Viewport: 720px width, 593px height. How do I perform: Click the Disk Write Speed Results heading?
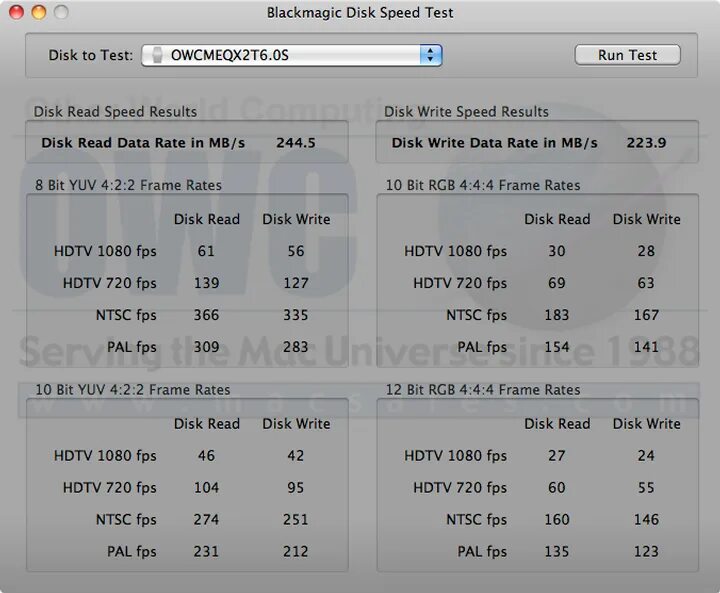(x=466, y=112)
